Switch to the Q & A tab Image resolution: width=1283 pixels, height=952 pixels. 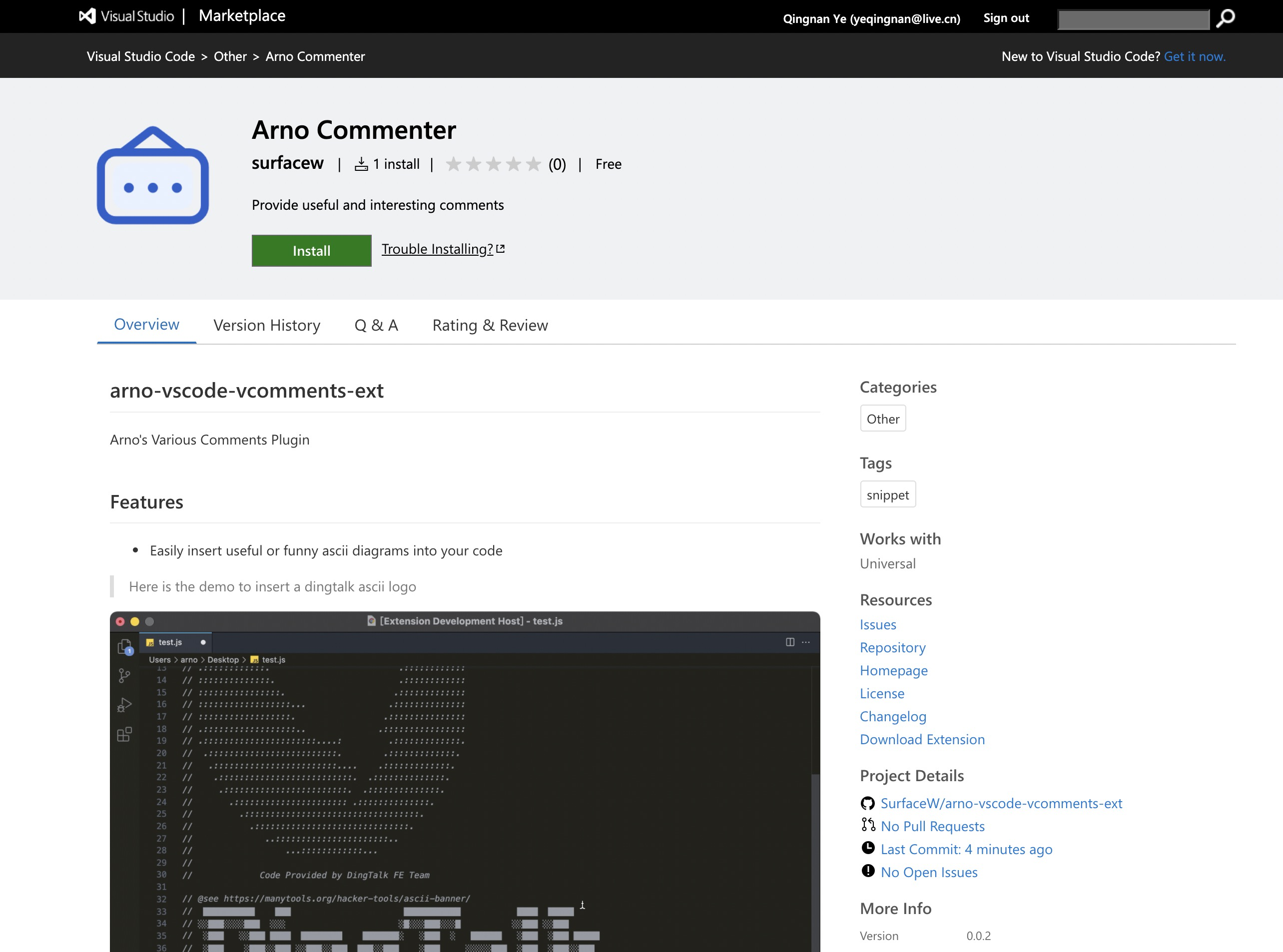(x=376, y=326)
